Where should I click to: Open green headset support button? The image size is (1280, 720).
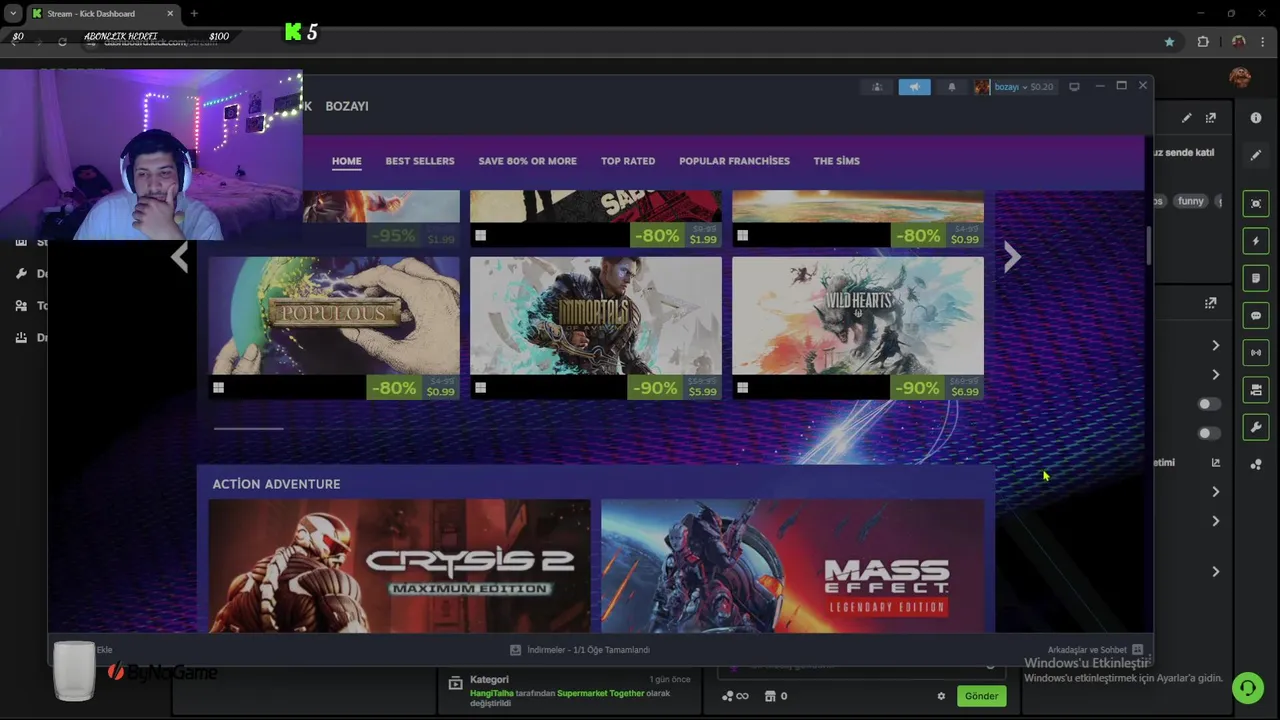[1248, 688]
